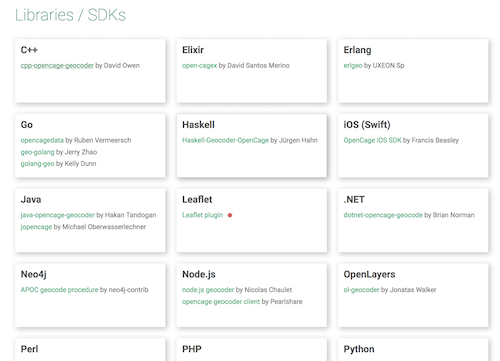Click the Node.js card title
The width and height of the screenshot is (500, 361).
coord(199,274)
